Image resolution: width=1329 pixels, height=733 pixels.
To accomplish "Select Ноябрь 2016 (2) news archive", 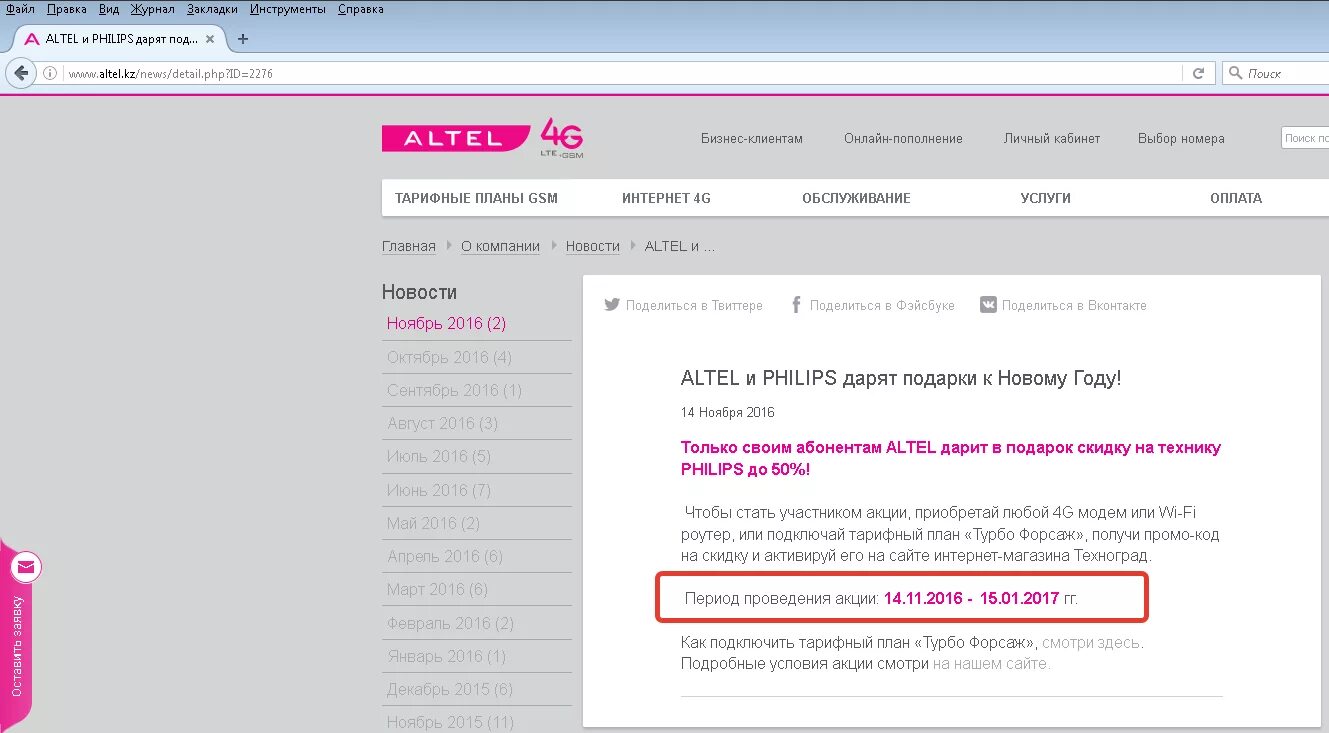I will [x=446, y=324].
